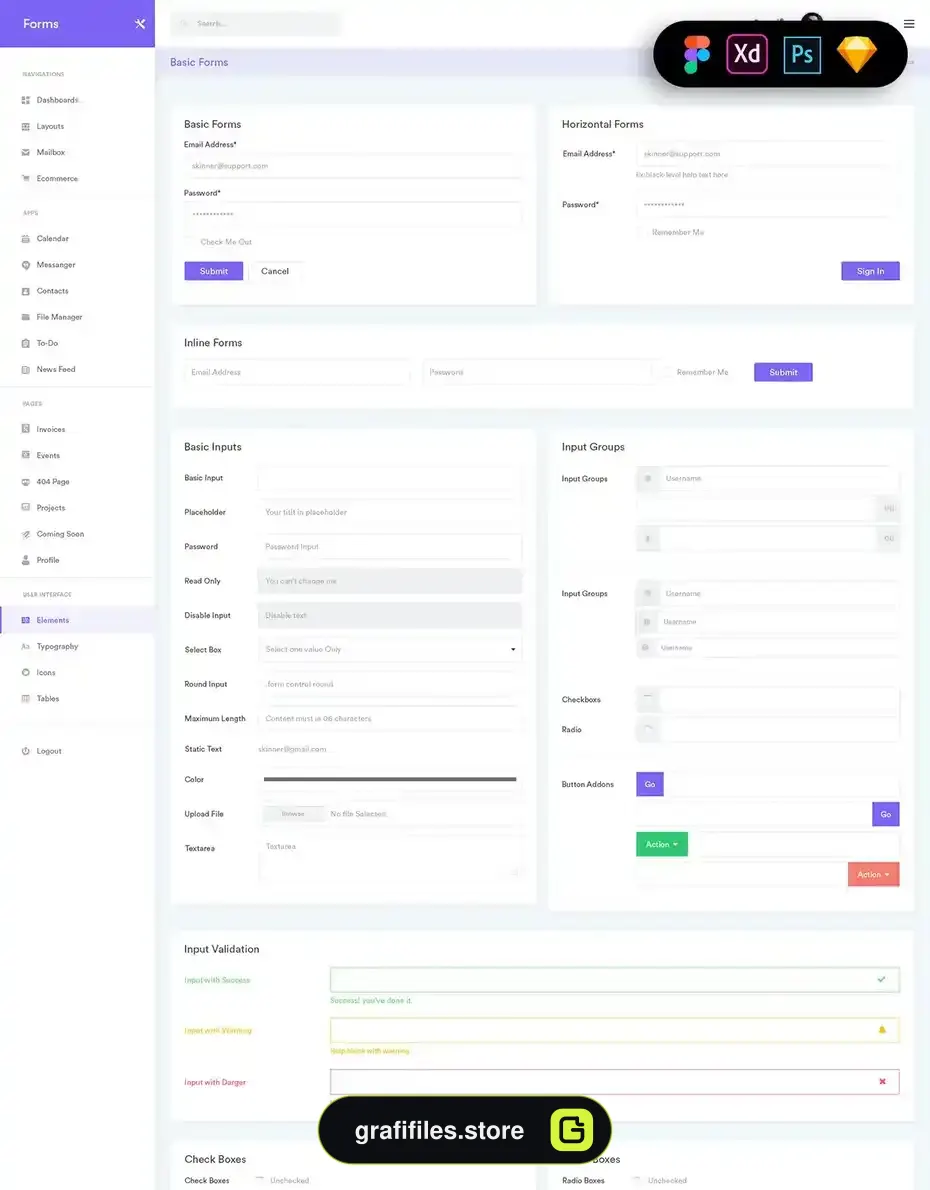Focus the Input with Success field
930x1190 pixels.
pos(614,980)
